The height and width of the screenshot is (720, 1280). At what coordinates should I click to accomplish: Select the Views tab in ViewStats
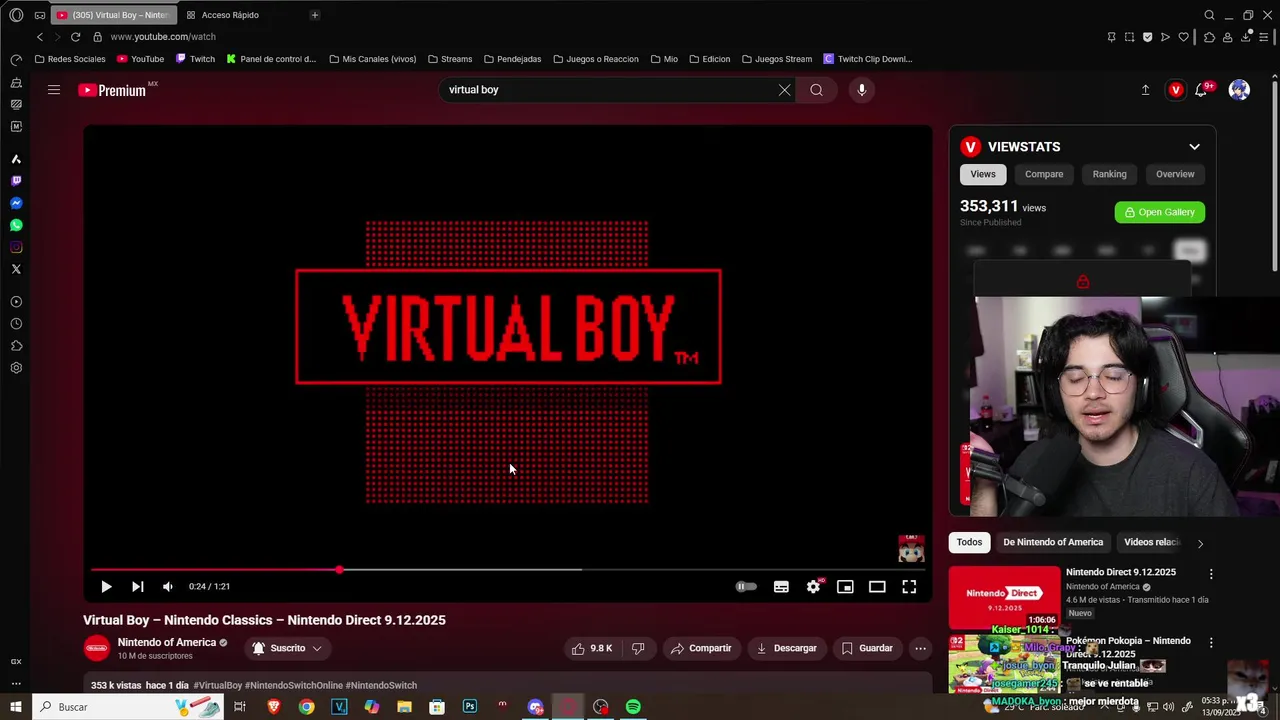pos(983,174)
